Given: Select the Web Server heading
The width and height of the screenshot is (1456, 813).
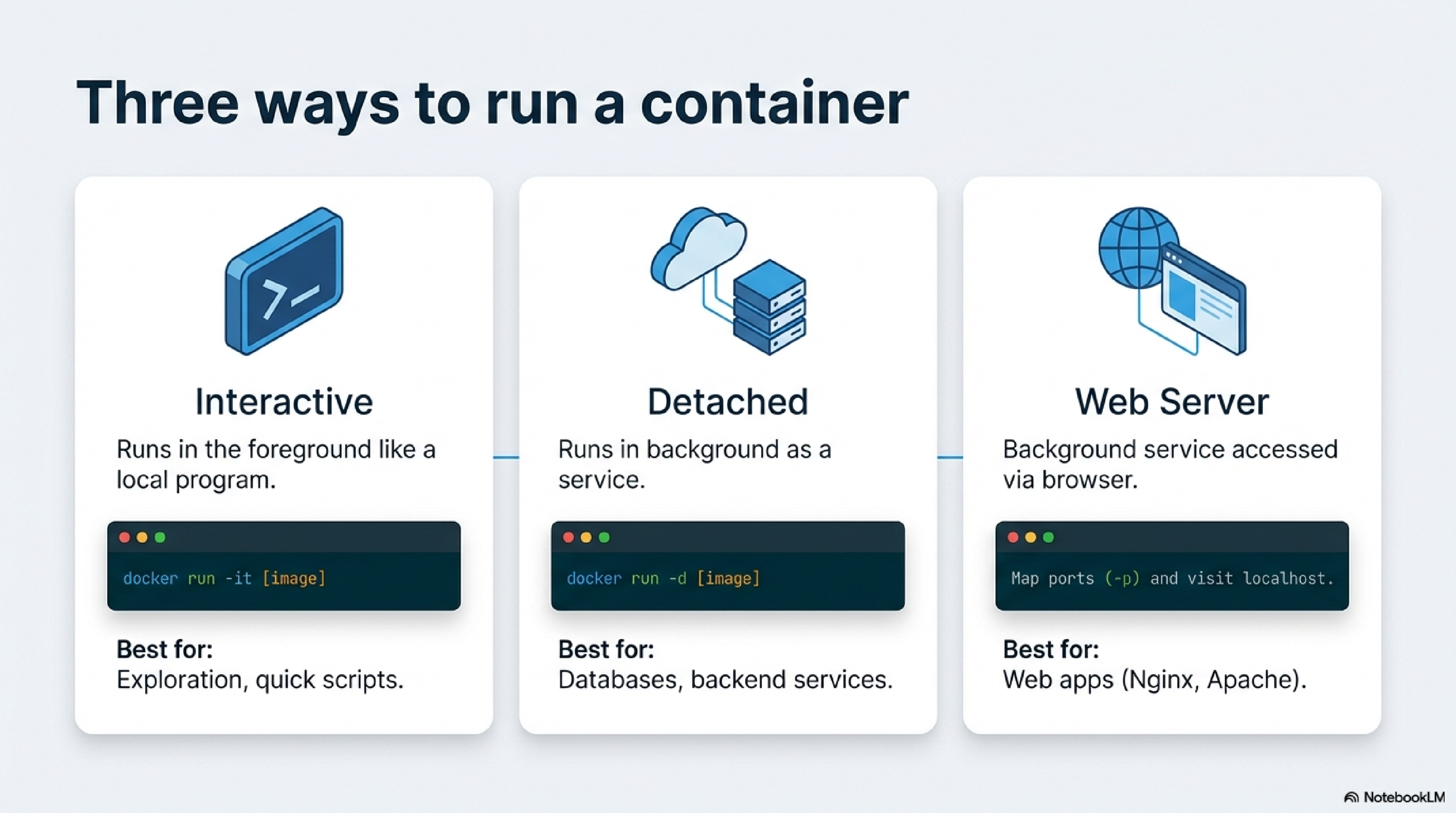Looking at the screenshot, I should click(x=1172, y=402).
